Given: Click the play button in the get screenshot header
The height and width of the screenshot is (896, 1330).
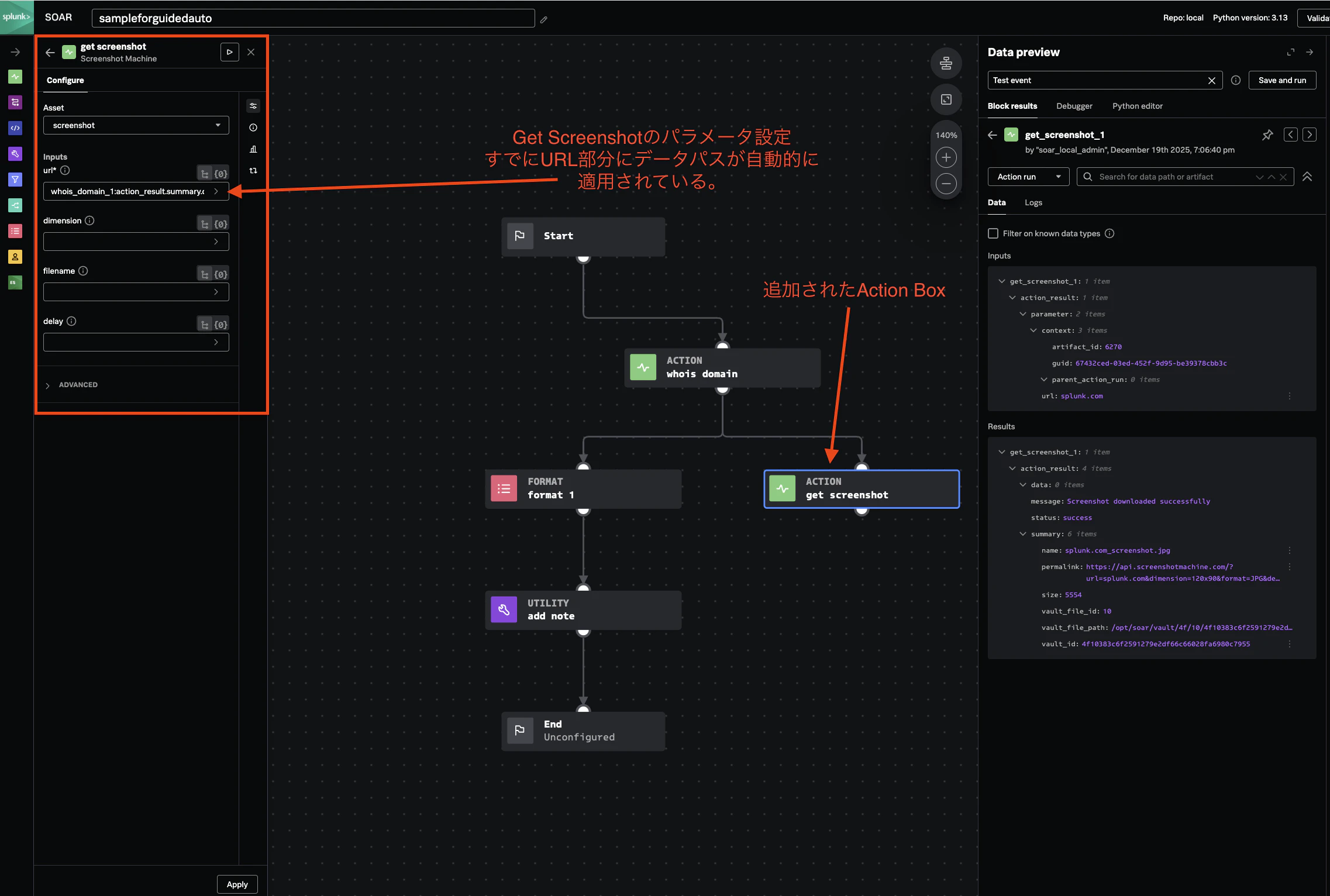Looking at the screenshot, I should (229, 52).
